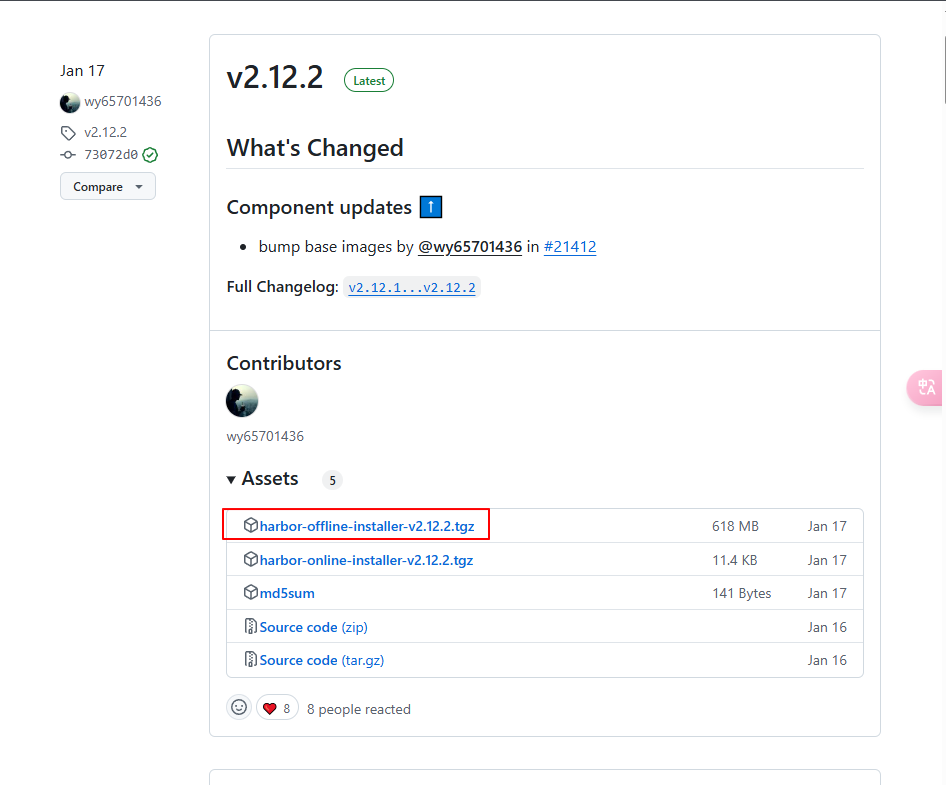Click the wy65701436 avatar in the sidebar
946x785 pixels.
(x=70, y=103)
